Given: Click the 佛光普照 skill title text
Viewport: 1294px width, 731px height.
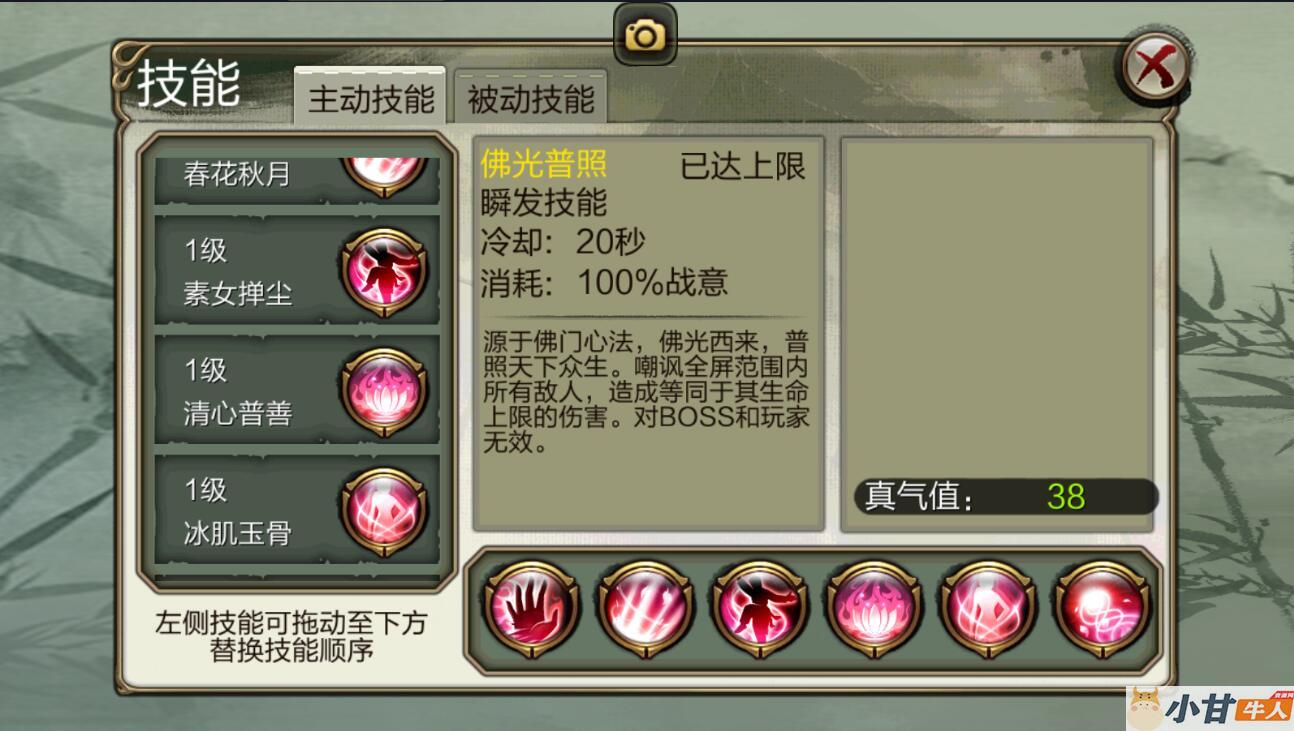Looking at the screenshot, I should point(544,163).
